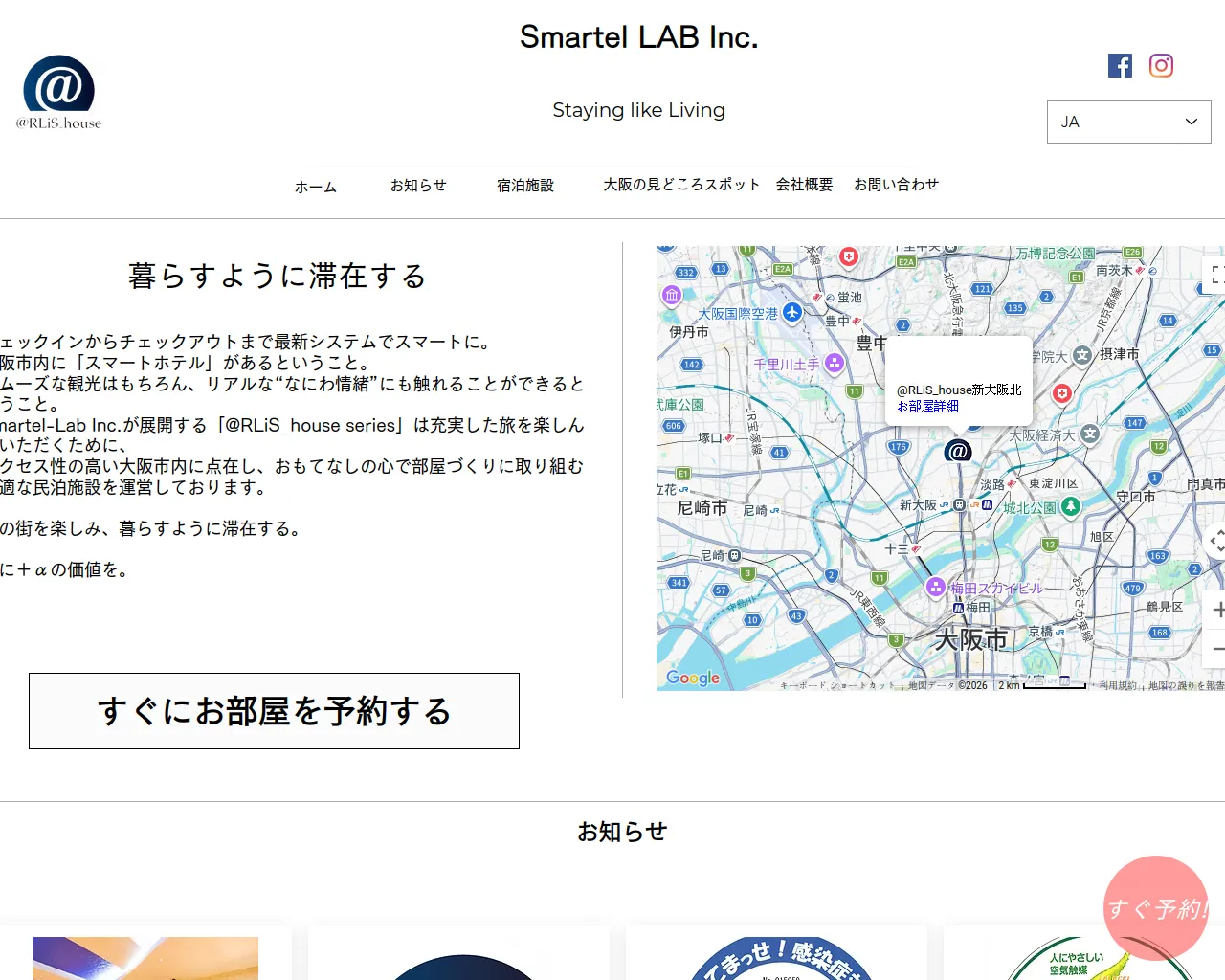Toggle fullscreen map view
The width and height of the screenshot is (1225, 980).
pos(1215,275)
